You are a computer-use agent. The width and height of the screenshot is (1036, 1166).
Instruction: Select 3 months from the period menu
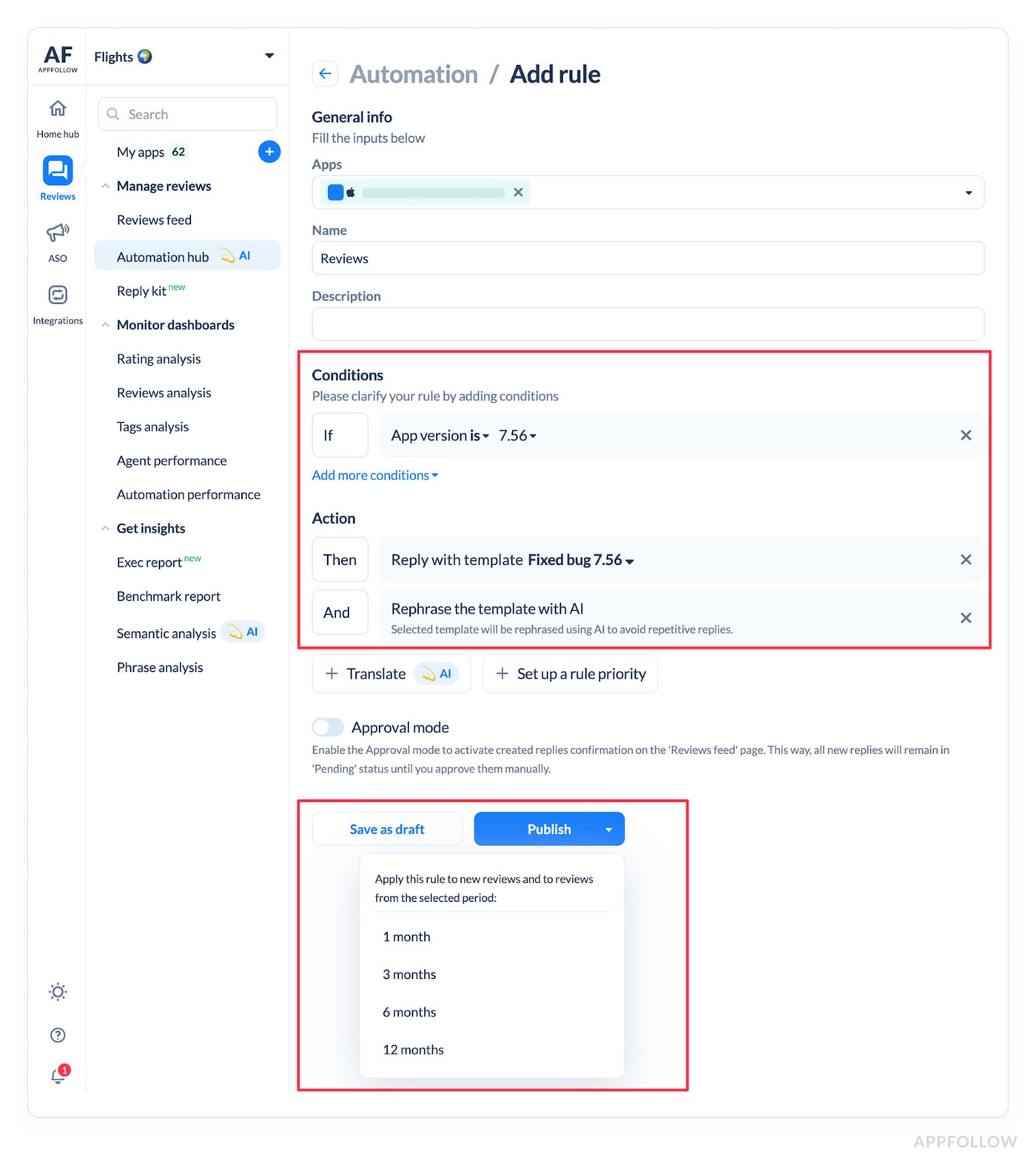409,974
